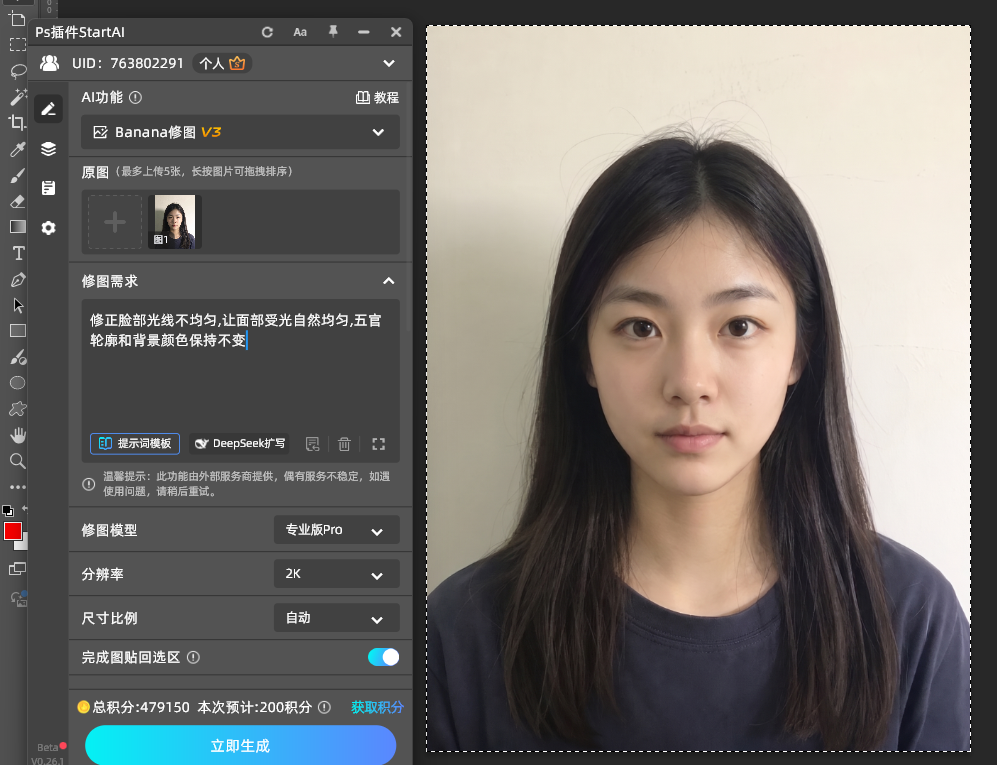Close the StartAI plugin panel
The height and width of the screenshot is (765, 997).
tap(396, 32)
